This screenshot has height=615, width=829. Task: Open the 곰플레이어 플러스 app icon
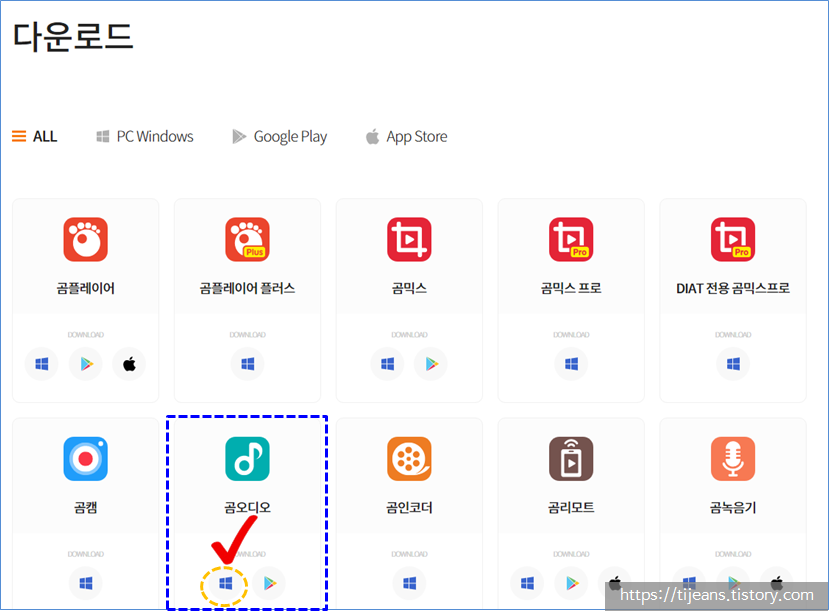(247, 240)
